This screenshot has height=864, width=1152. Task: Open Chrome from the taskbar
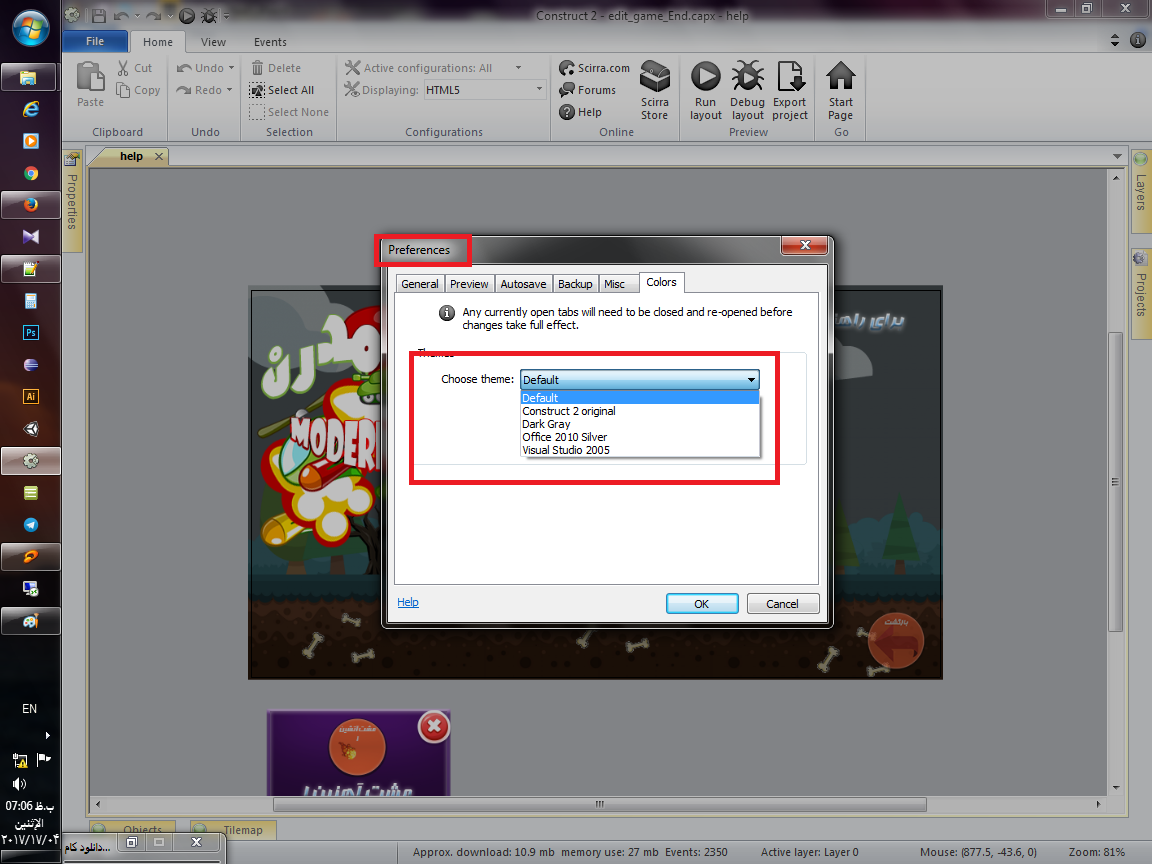click(30, 173)
